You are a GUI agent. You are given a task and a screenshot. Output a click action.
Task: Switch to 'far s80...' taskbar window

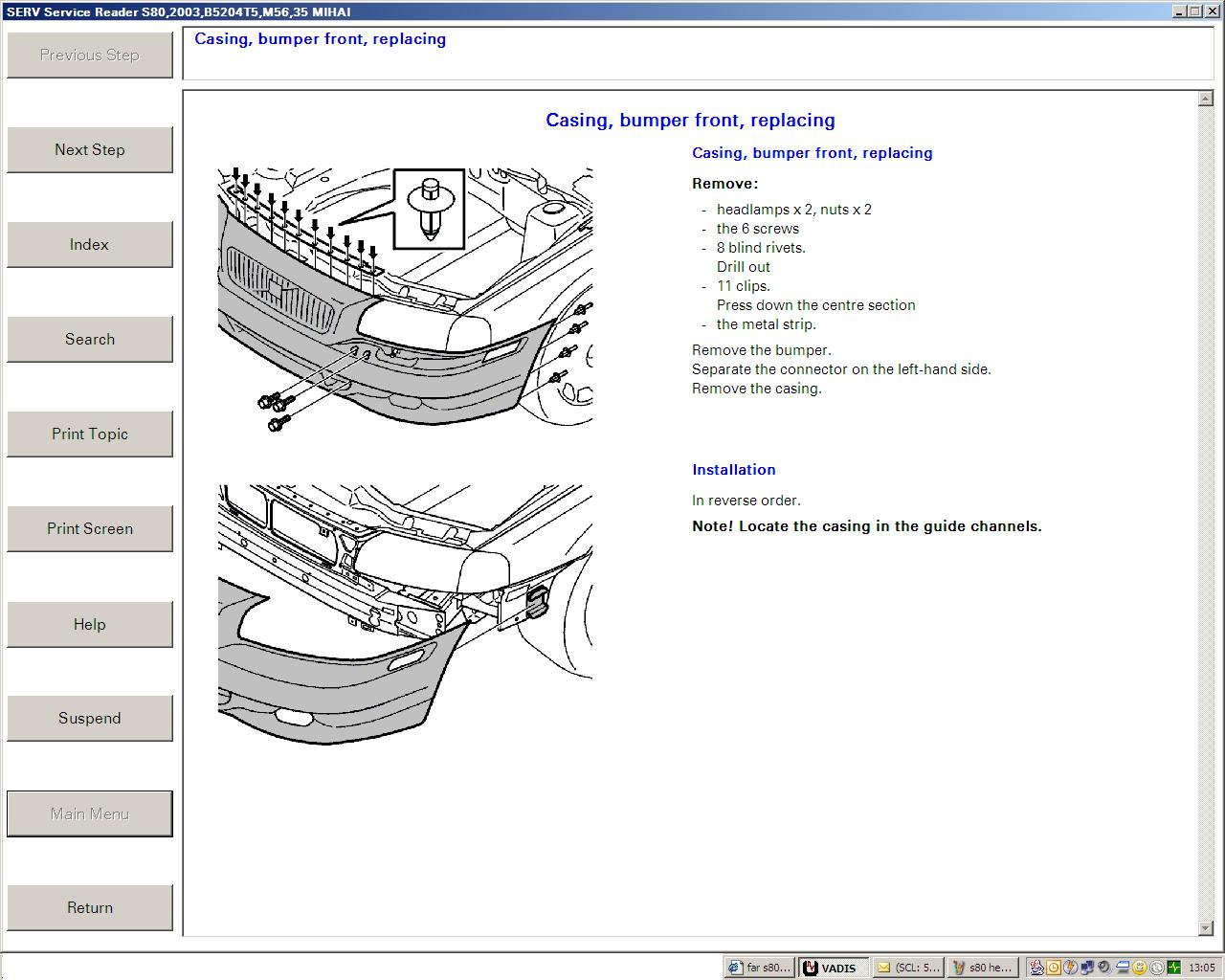[760, 968]
